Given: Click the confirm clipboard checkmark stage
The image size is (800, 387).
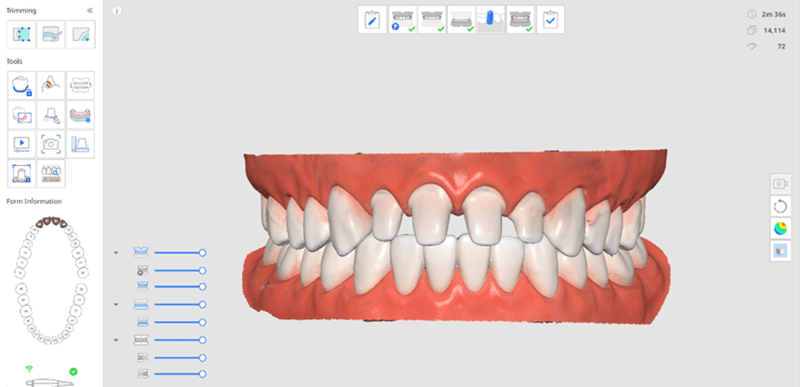Looking at the screenshot, I should click(x=551, y=20).
